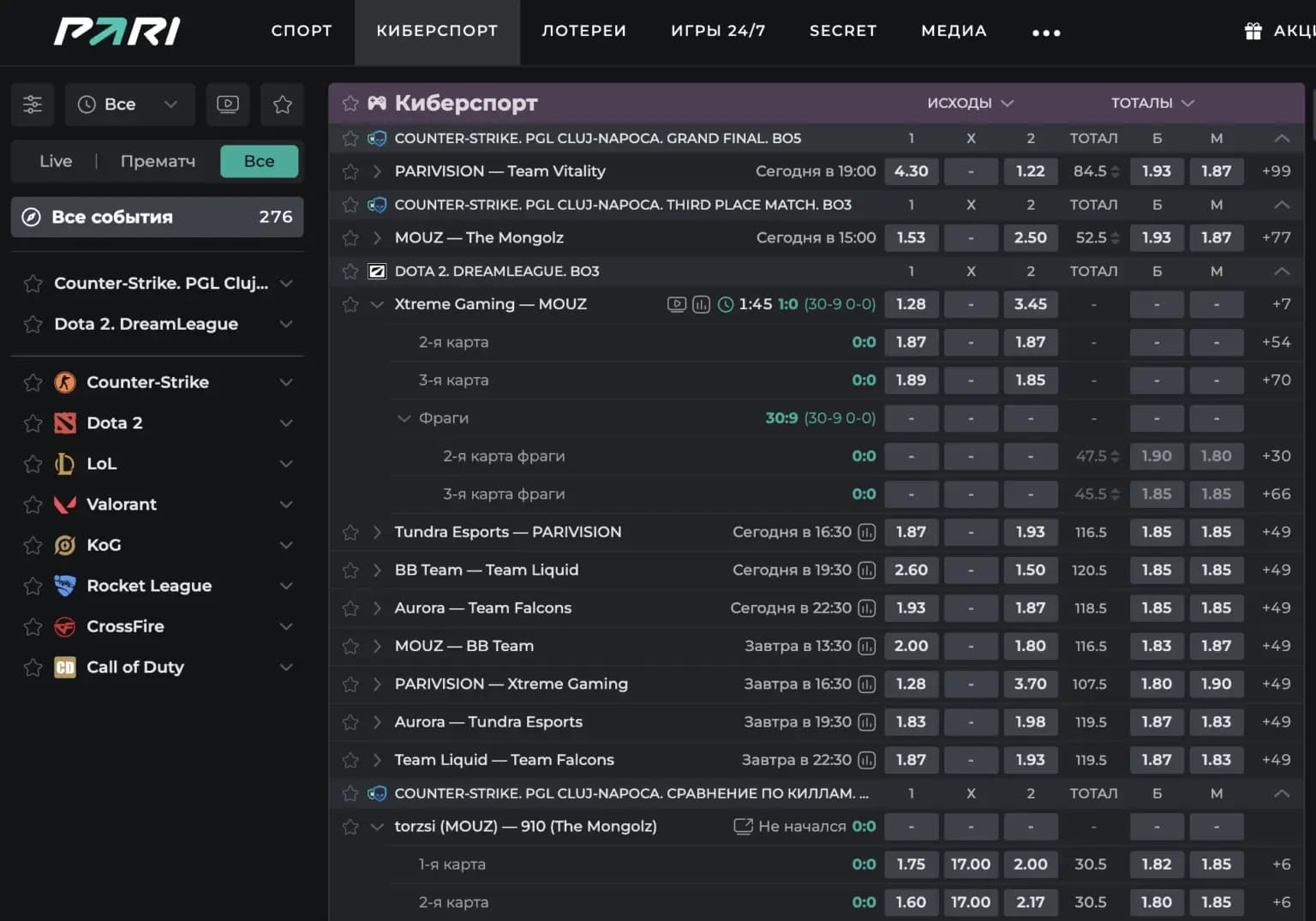Image resolution: width=1316 pixels, height=921 pixels.
Task: Expand the Rocket League sidebar category
Action: [286, 585]
